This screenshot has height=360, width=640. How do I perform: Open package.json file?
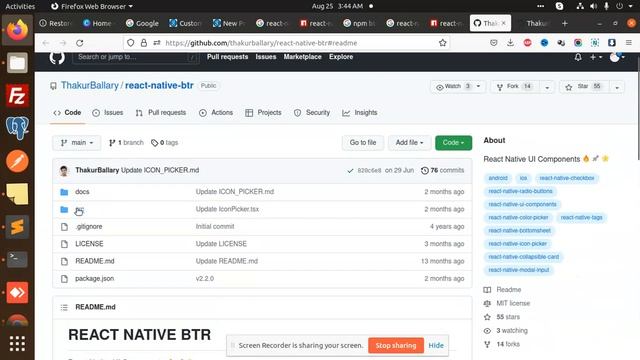click(x=94, y=278)
